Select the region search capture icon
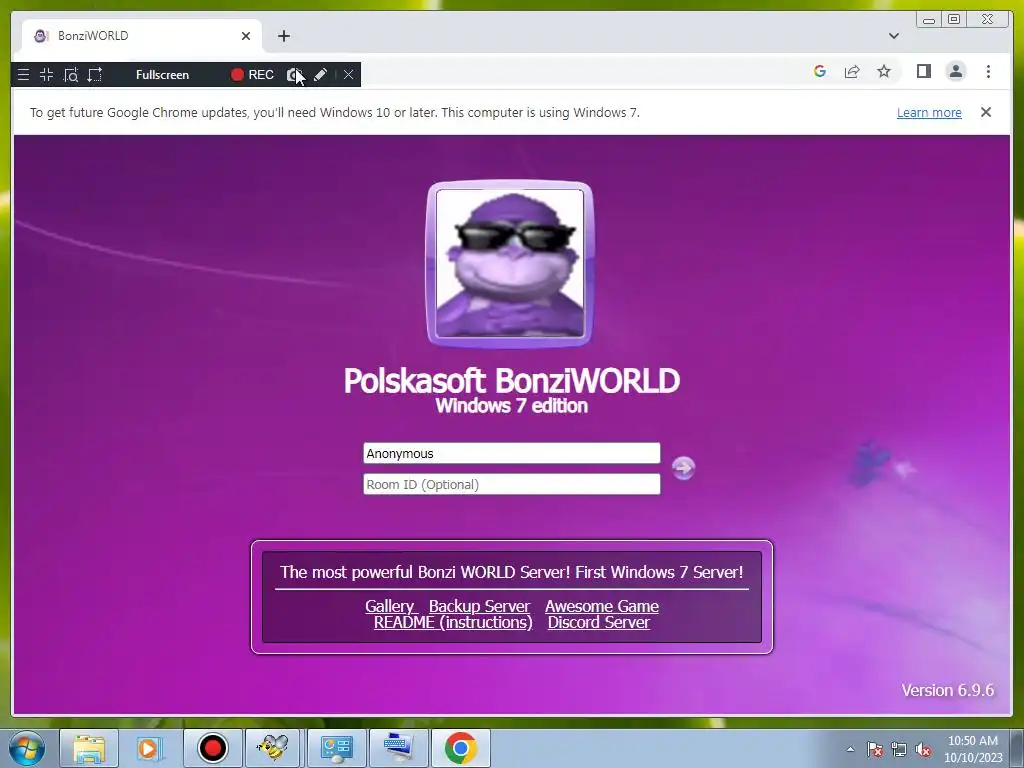This screenshot has height=768, width=1024. coord(71,74)
